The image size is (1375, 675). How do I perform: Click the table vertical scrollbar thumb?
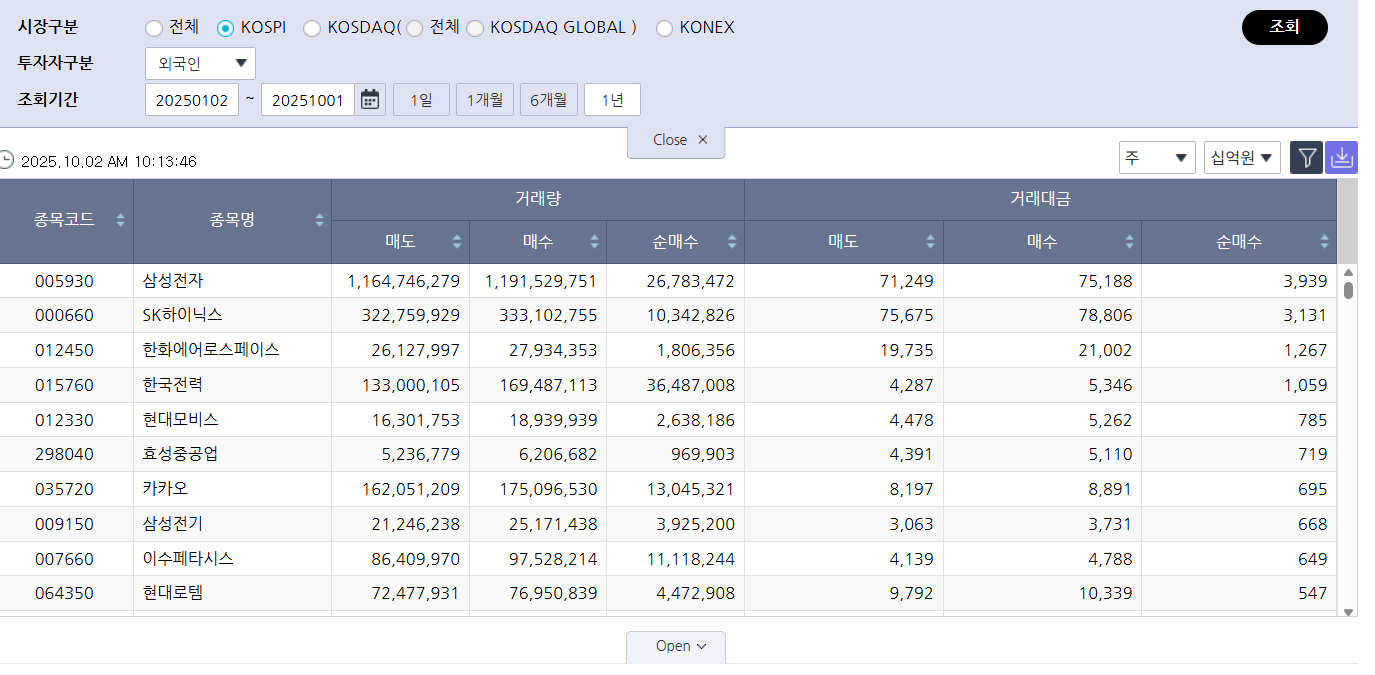(1348, 290)
